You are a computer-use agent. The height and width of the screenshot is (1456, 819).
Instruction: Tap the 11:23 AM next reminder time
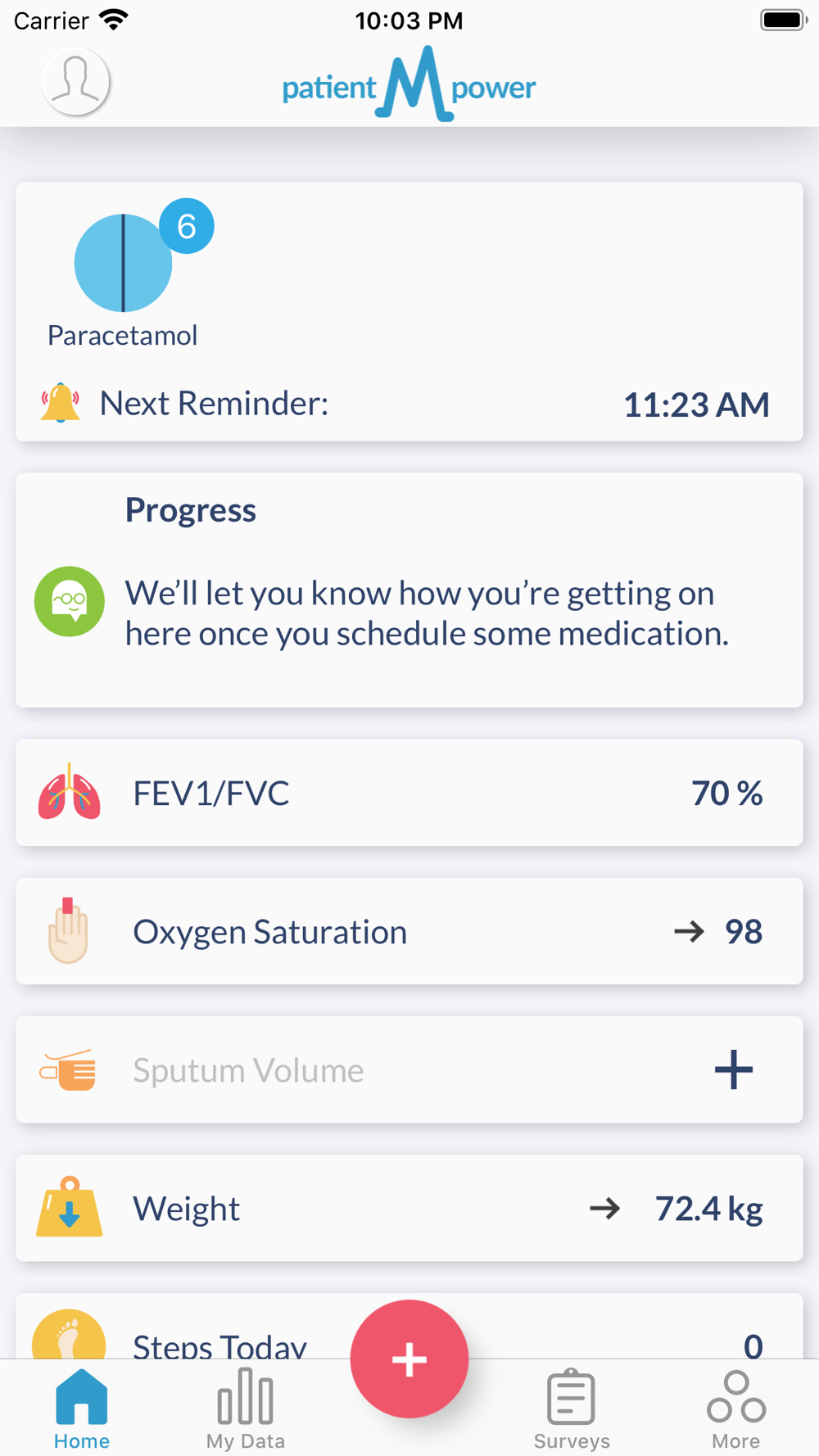697,405
